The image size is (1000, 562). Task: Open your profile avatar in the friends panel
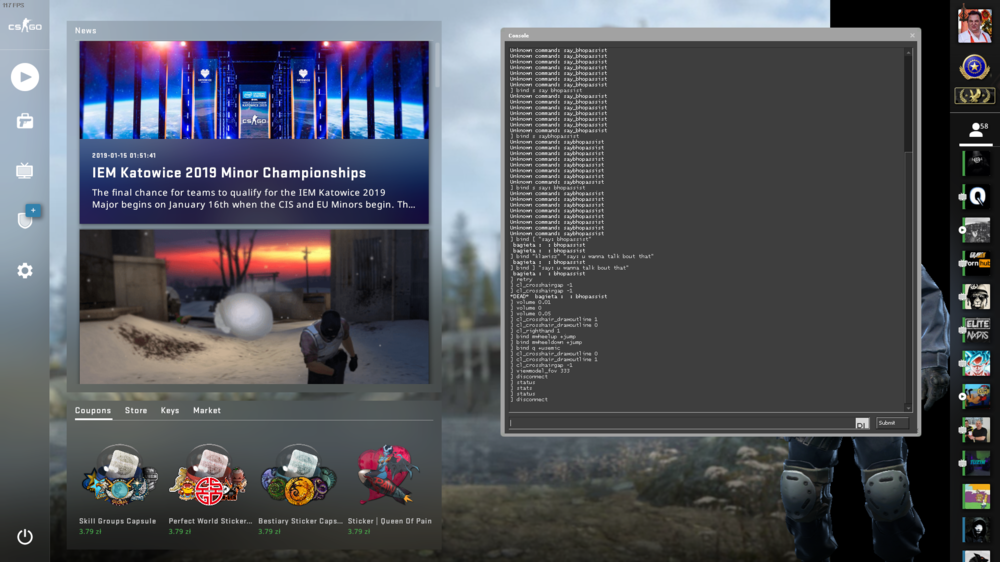pos(974,25)
